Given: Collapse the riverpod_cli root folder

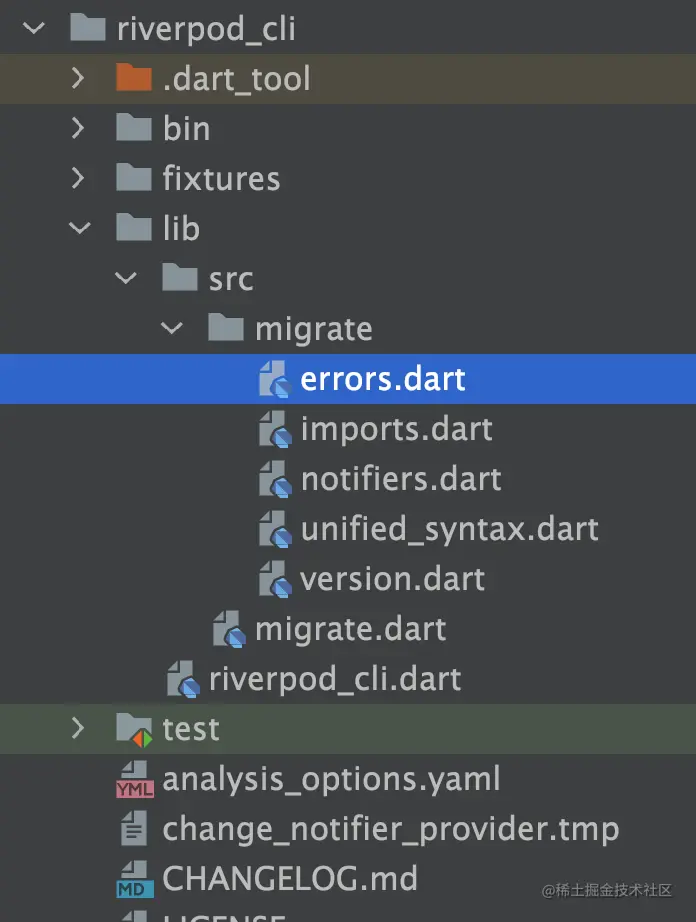Looking at the screenshot, I should pyautogui.click(x=34, y=28).
